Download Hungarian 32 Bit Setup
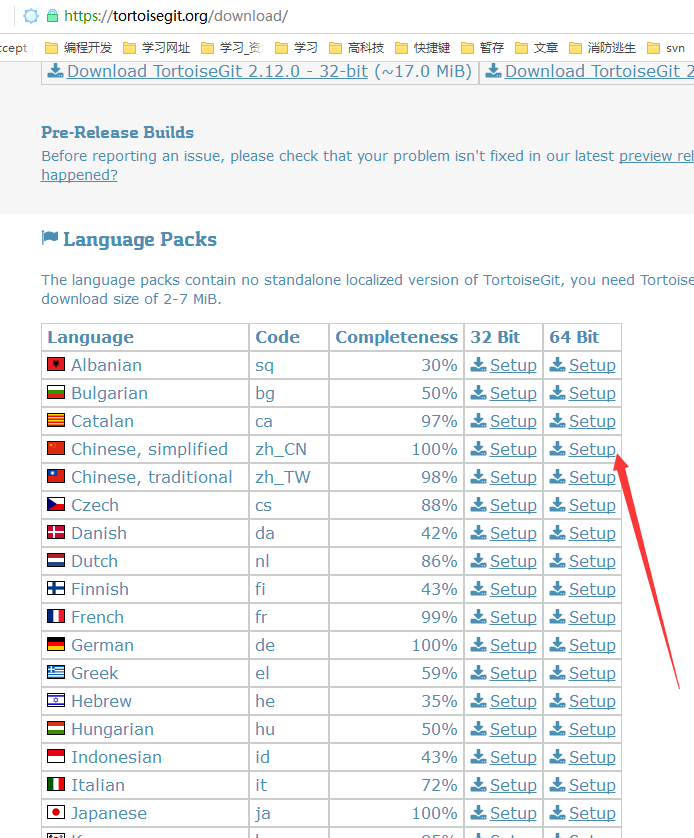 pyautogui.click(x=513, y=729)
